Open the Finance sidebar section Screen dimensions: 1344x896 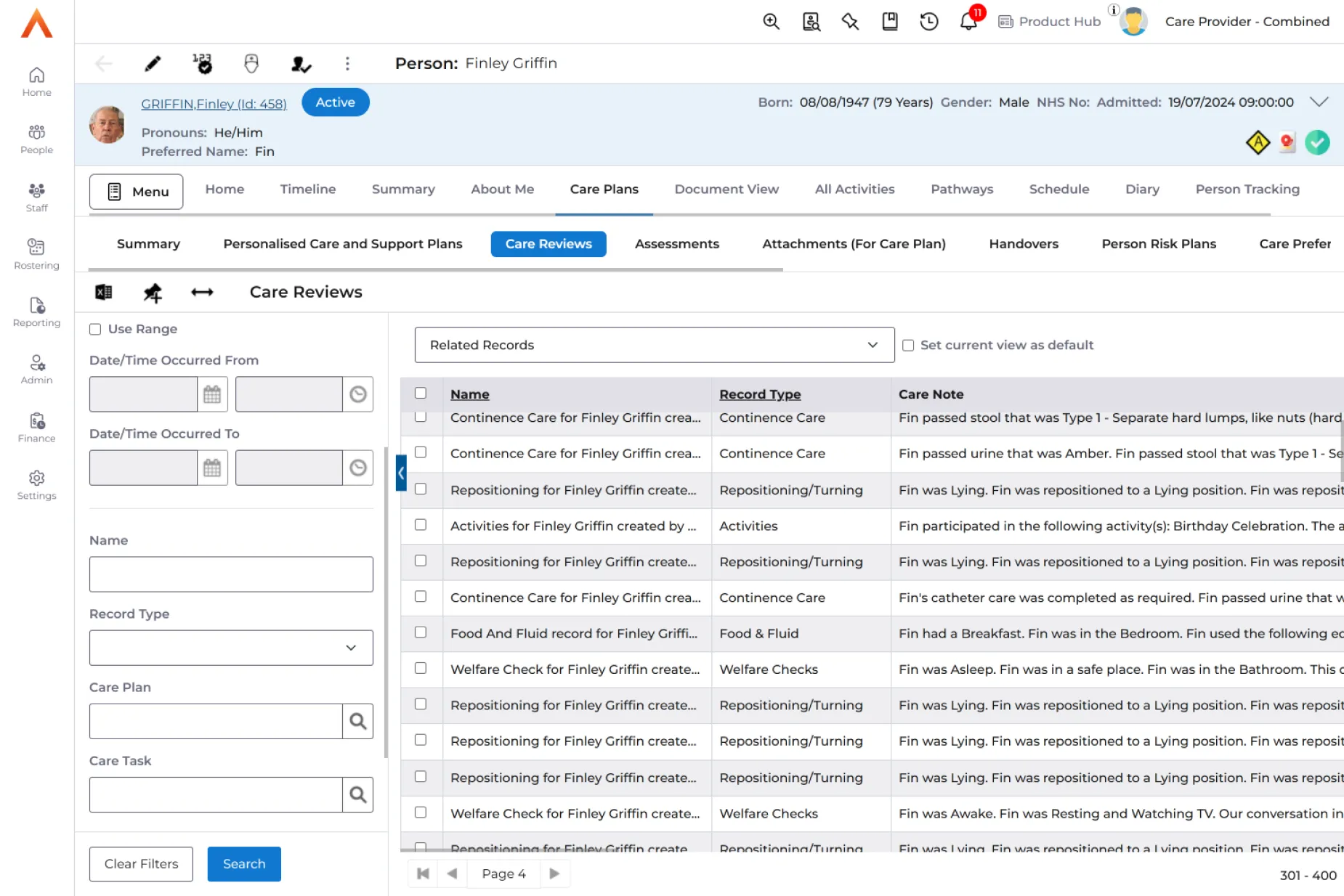click(36, 428)
